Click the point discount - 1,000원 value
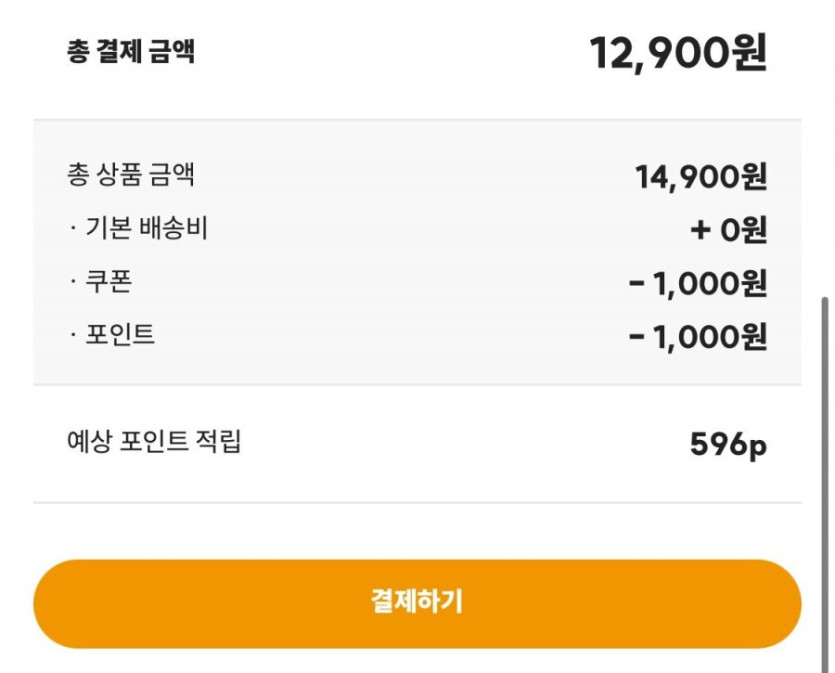This screenshot has width=835, height=673. coord(698,337)
